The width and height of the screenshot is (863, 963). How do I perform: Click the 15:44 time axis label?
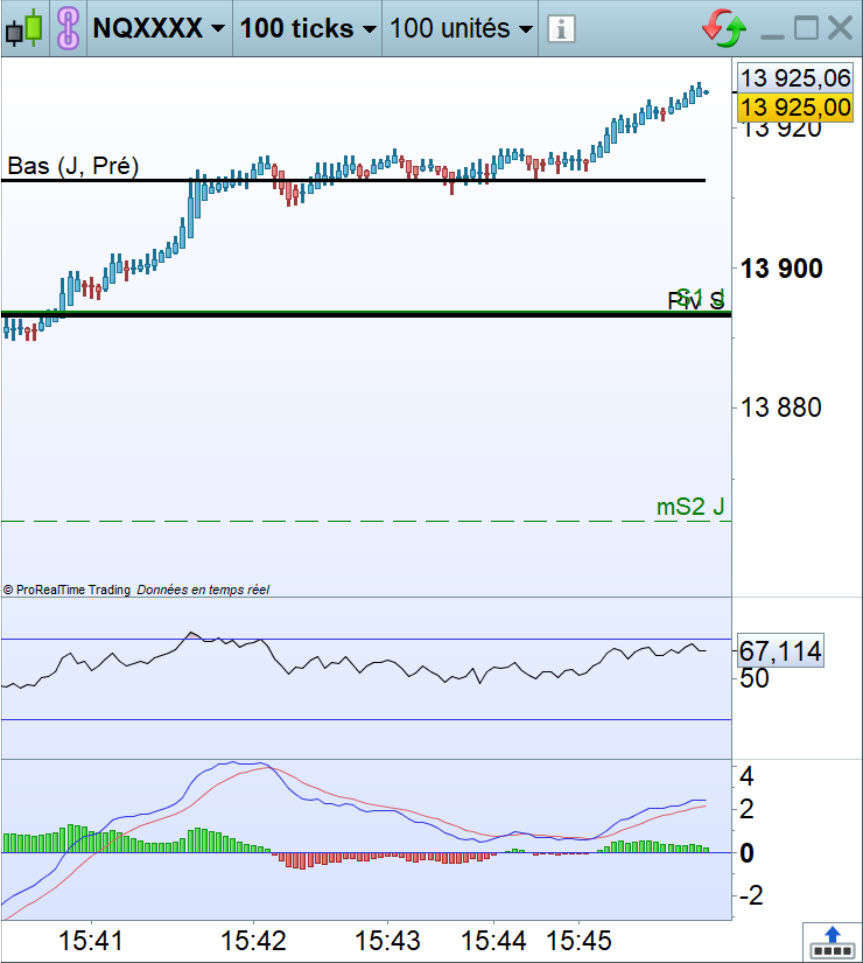click(493, 941)
